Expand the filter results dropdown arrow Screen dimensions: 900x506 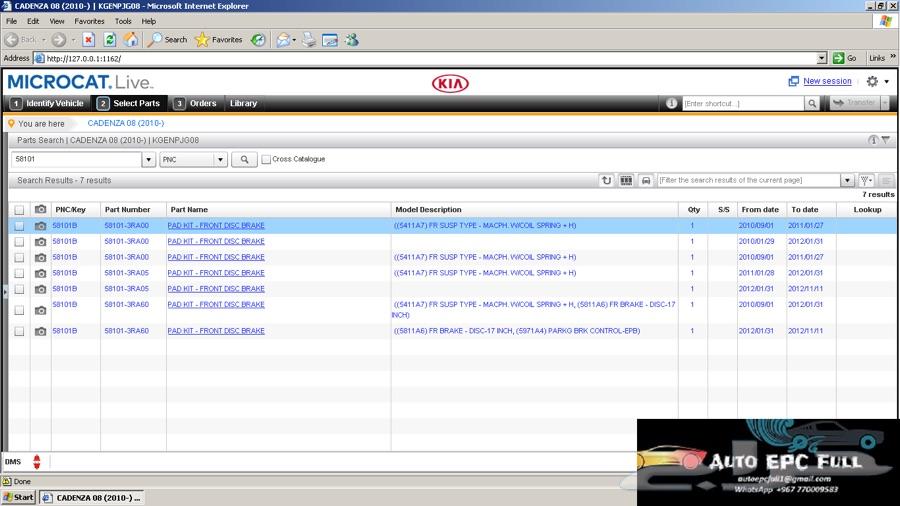(847, 180)
